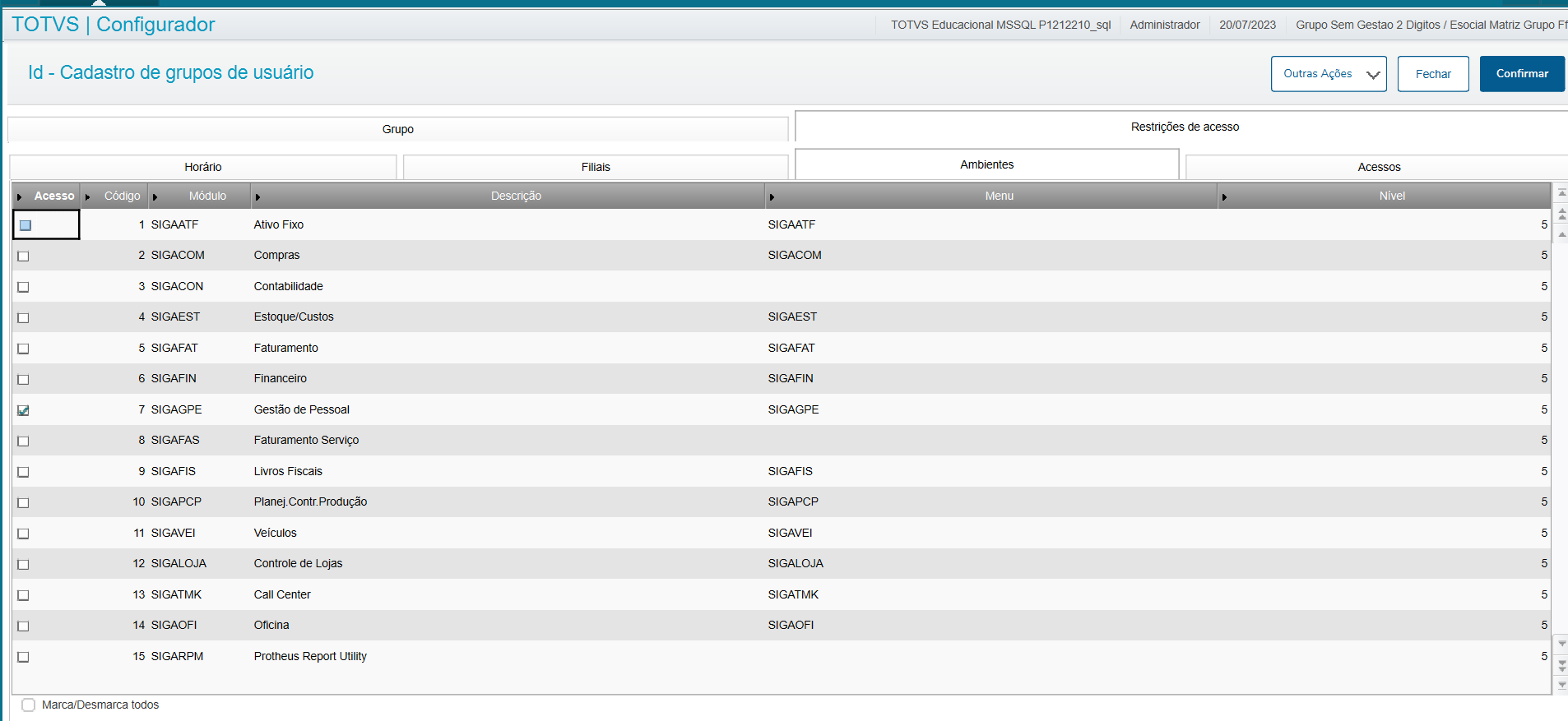Check the SIGALOJA Controle de Lojas box
This screenshot has height=721, width=1568.
coord(23,565)
